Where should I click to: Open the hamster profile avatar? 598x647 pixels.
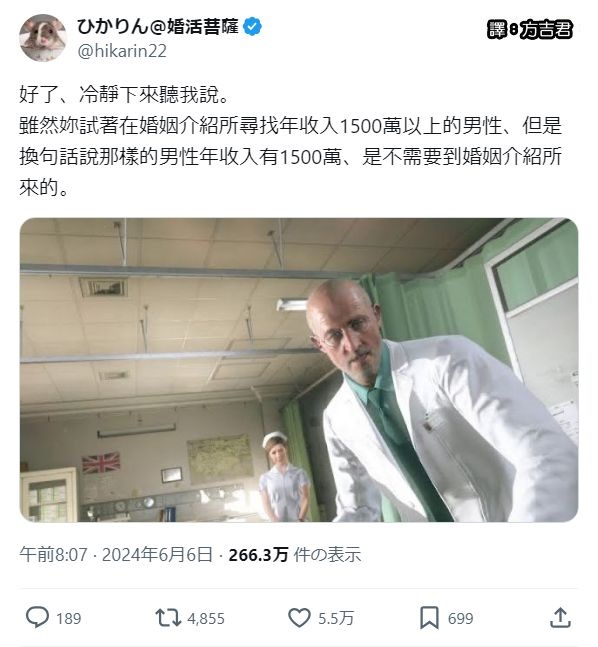43,38
